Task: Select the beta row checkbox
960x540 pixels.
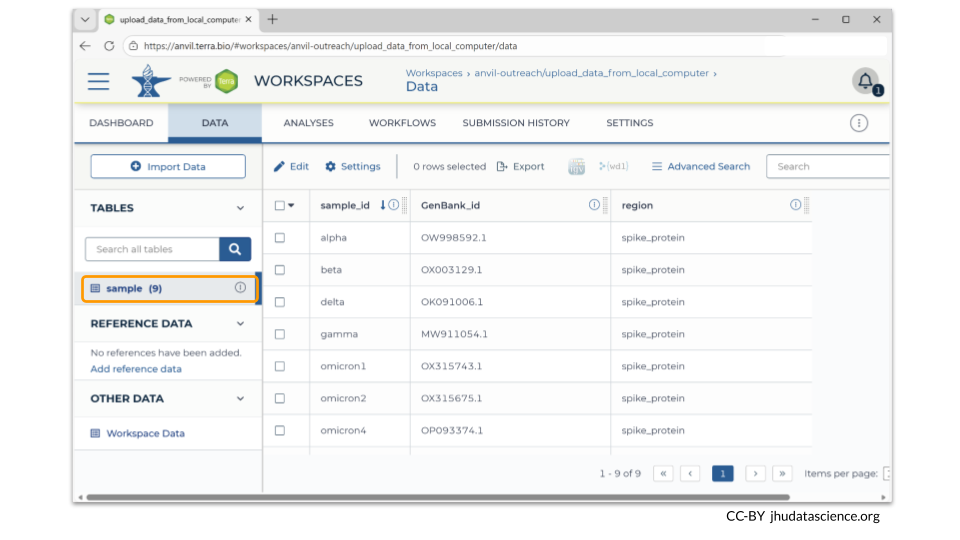Action: click(x=280, y=270)
